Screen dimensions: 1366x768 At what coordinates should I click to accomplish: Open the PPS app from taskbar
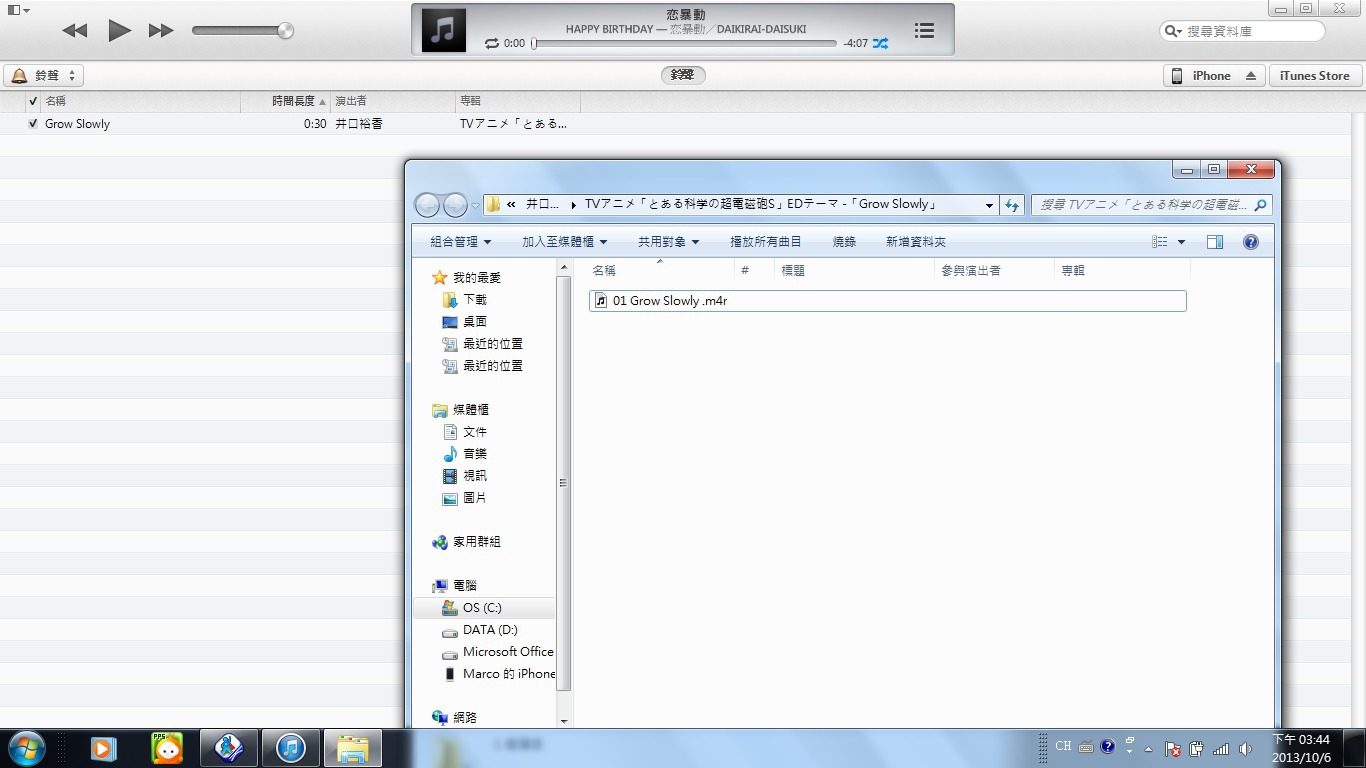pyautogui.click(x=167, y=748)
